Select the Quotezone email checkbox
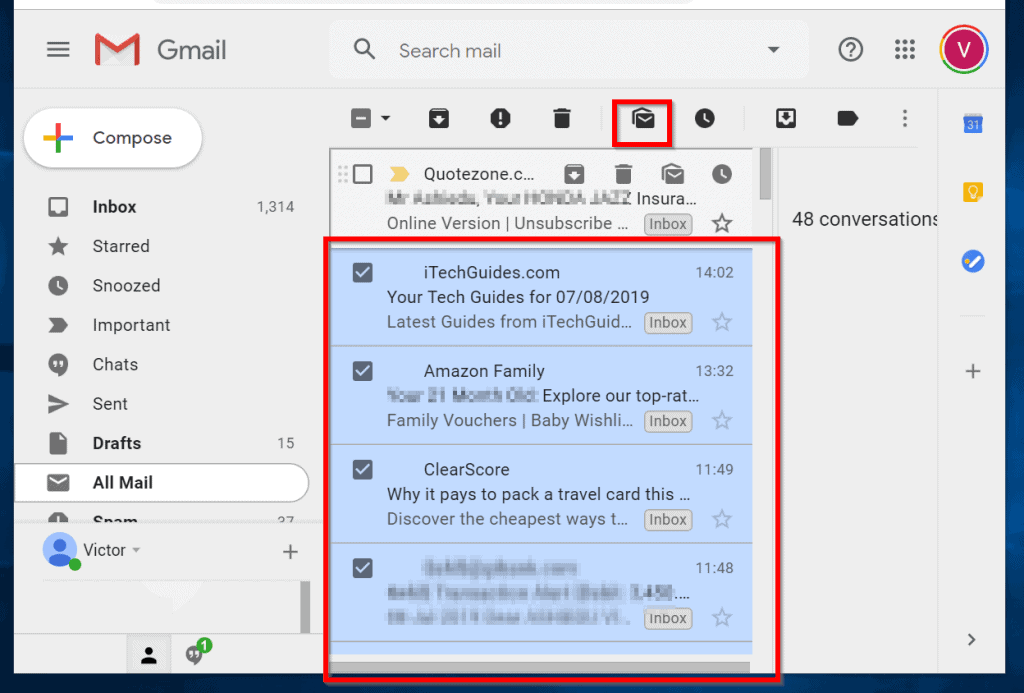 click(x=362, y=174)
